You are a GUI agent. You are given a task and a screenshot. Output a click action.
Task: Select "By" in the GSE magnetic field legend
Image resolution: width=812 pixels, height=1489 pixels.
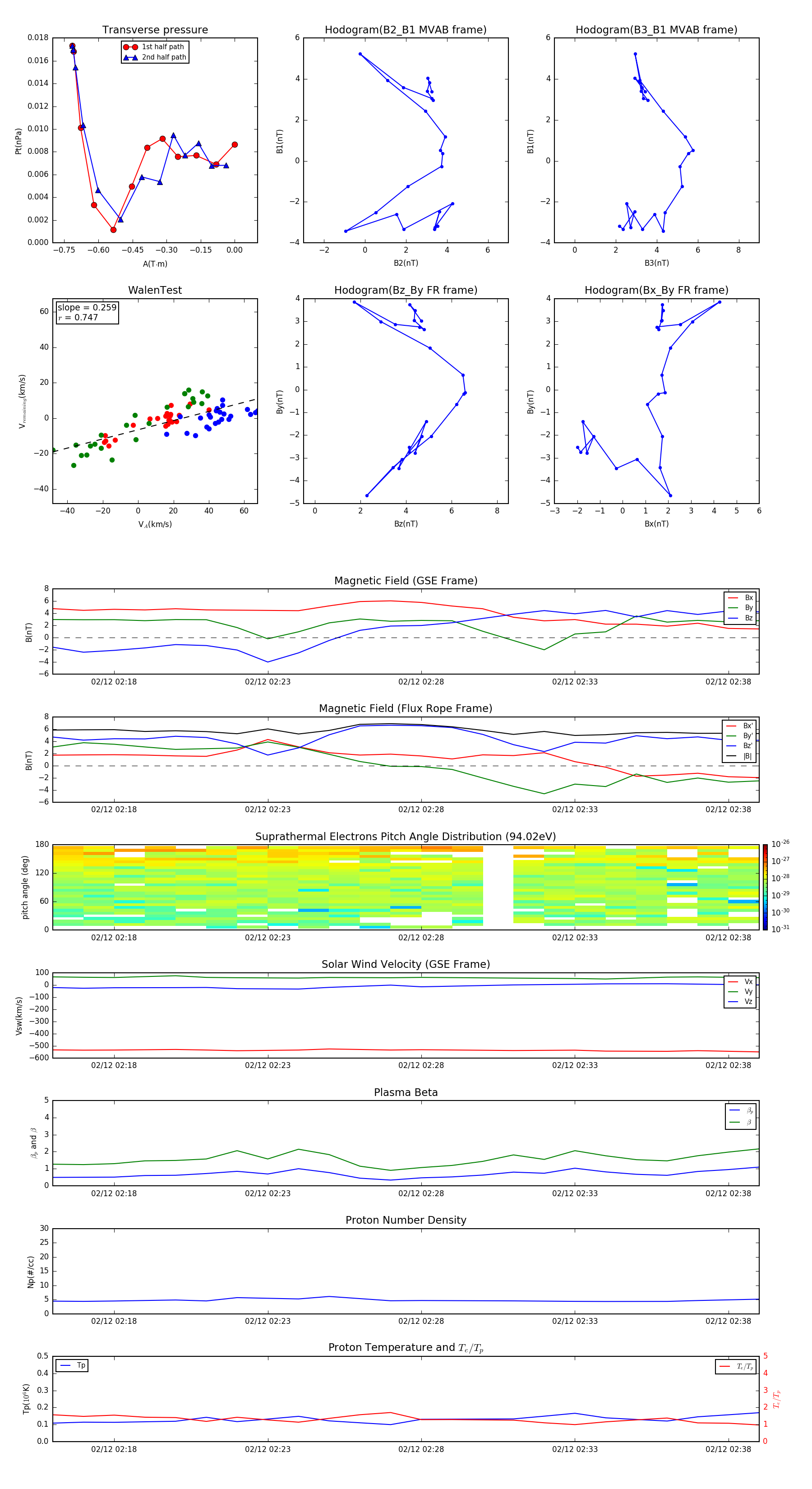[x=741, y=607]
